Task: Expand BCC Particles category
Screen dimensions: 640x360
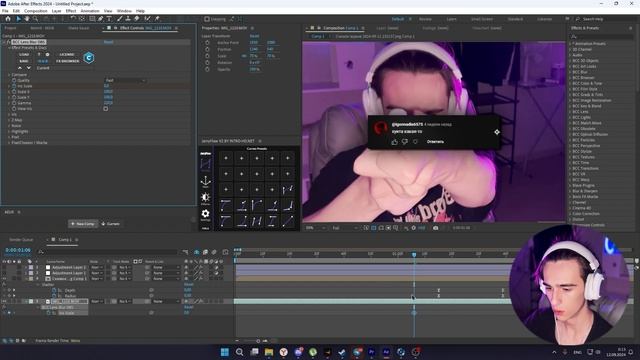Action: click(x=571, y=140)
